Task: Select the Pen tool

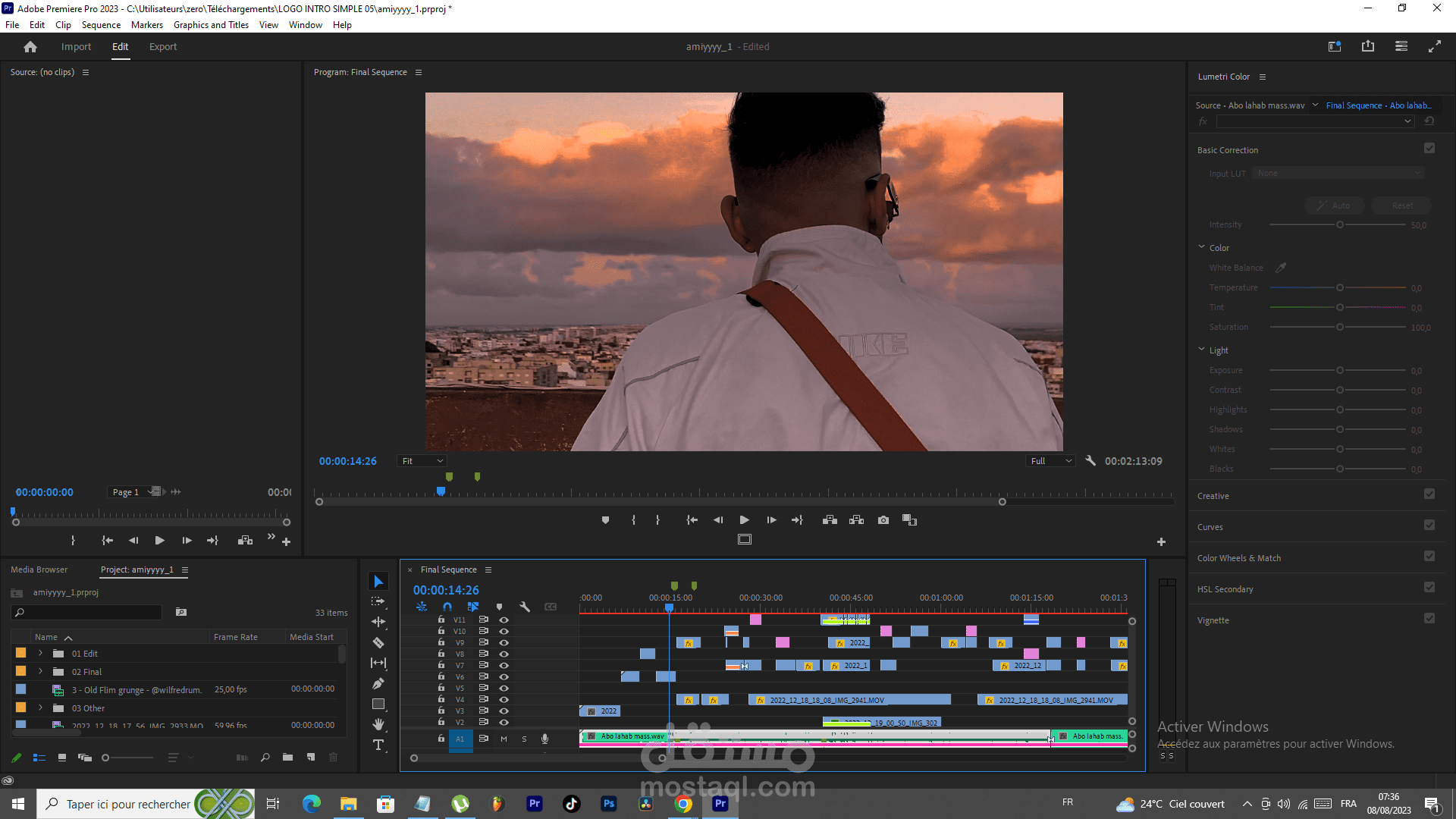Action: click(378, 683)
